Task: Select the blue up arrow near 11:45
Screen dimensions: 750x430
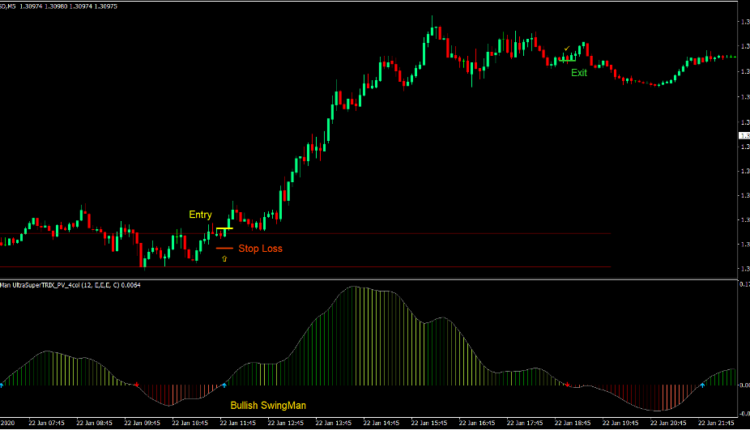Action: [224, 384]
